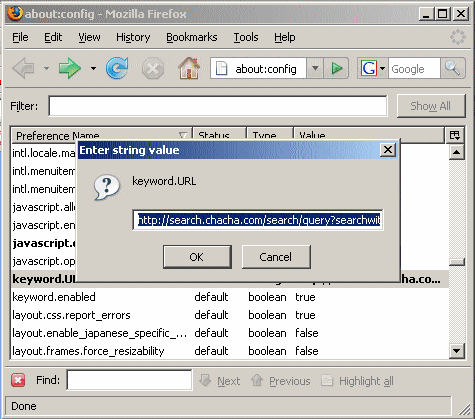Screen dimensions: 475x419
Task: Click the Show All button
Action: pyautogui.click(x=431, y=106)
